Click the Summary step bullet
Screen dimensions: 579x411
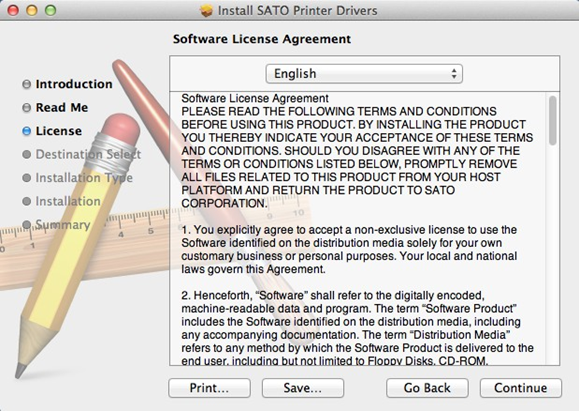(27, 225)
